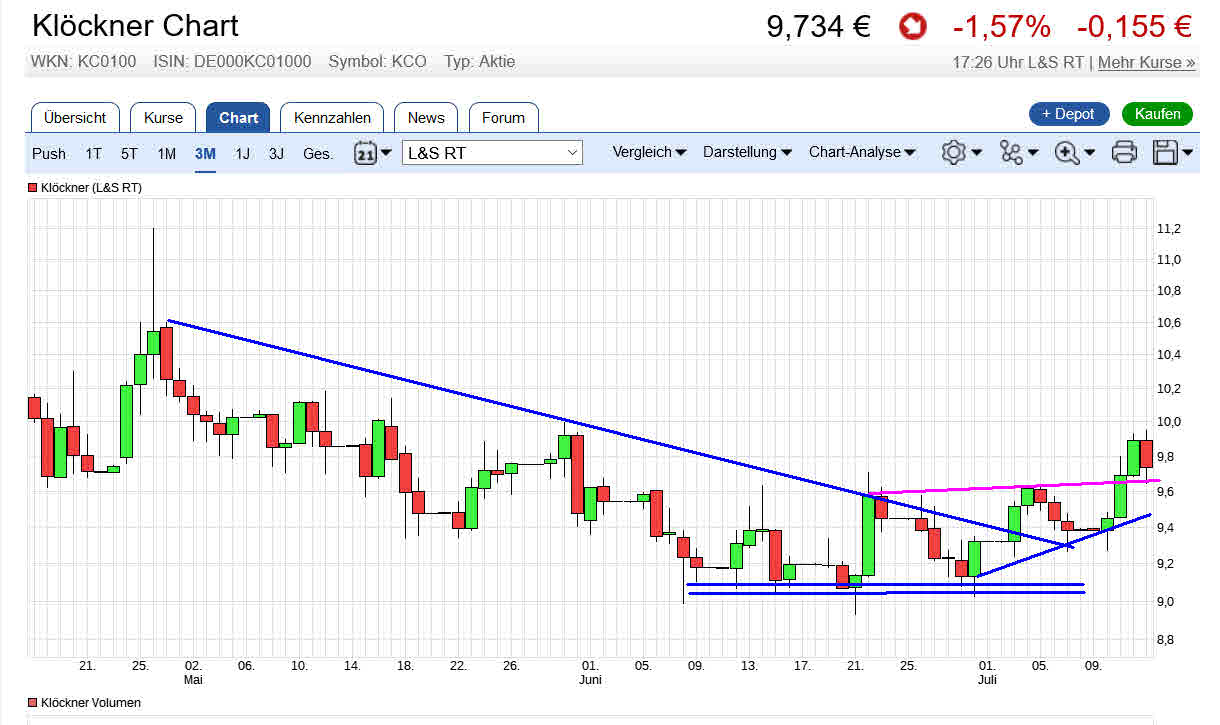The height and width of the screenshot is (725, 1220).
Task: Click the 9,734 € price value
Action: click(x=819, y=27)
